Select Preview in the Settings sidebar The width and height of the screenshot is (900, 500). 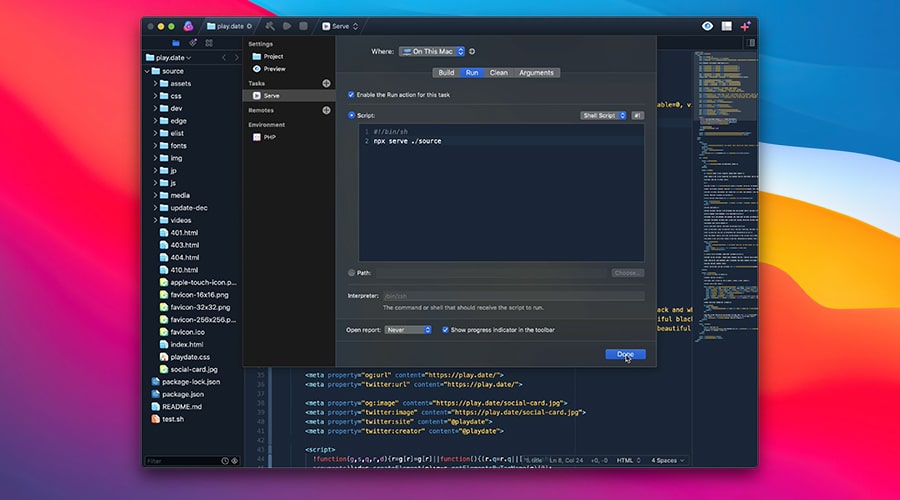pos(274,69)
